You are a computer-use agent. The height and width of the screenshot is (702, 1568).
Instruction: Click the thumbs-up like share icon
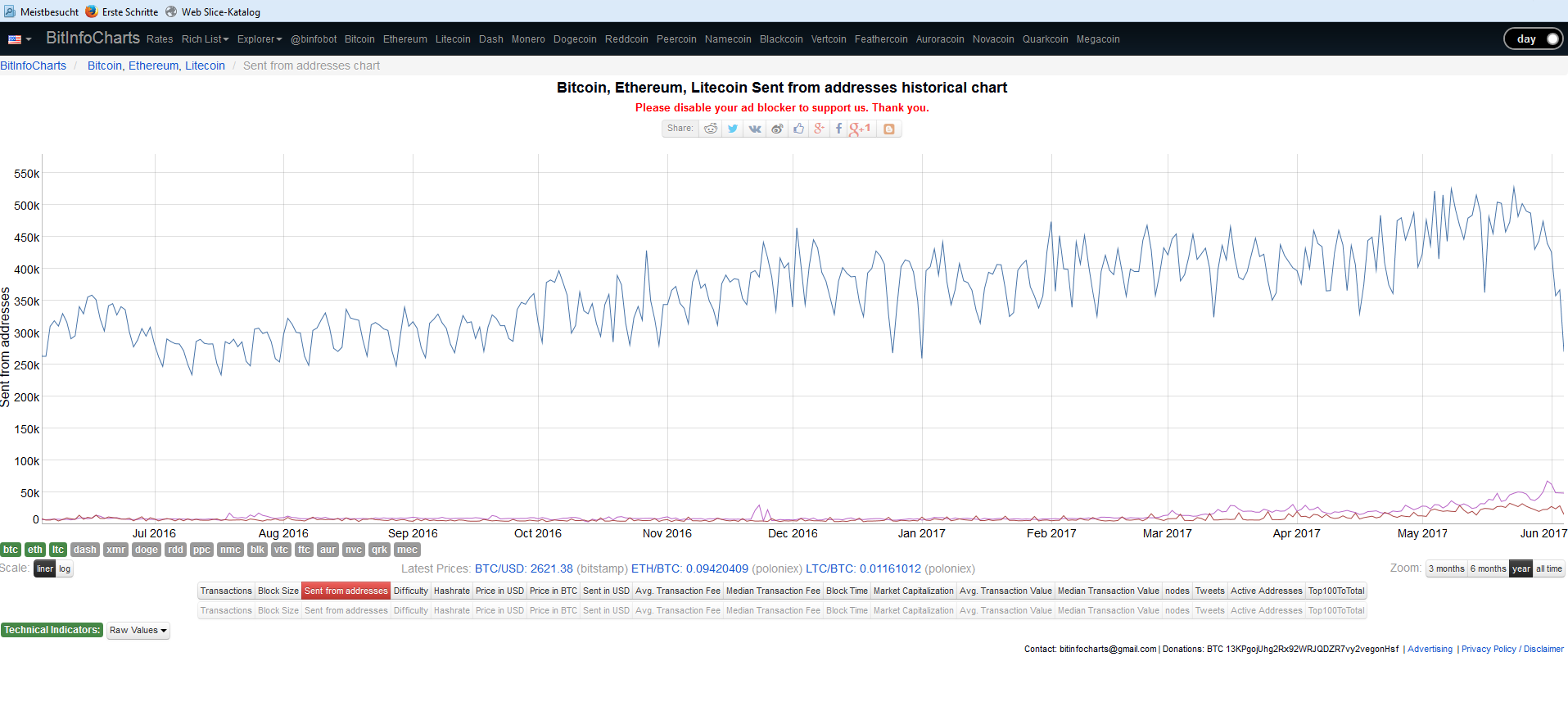798,129
